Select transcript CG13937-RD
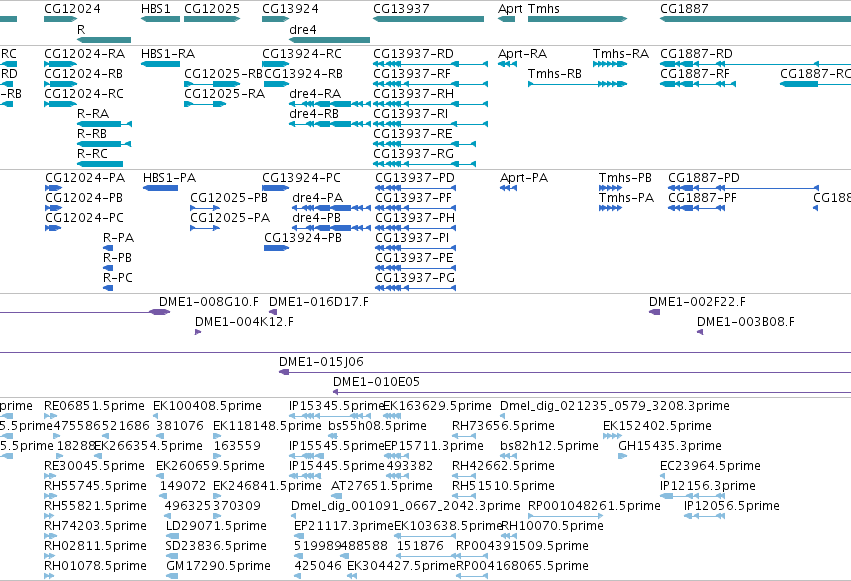 (413, 54)
